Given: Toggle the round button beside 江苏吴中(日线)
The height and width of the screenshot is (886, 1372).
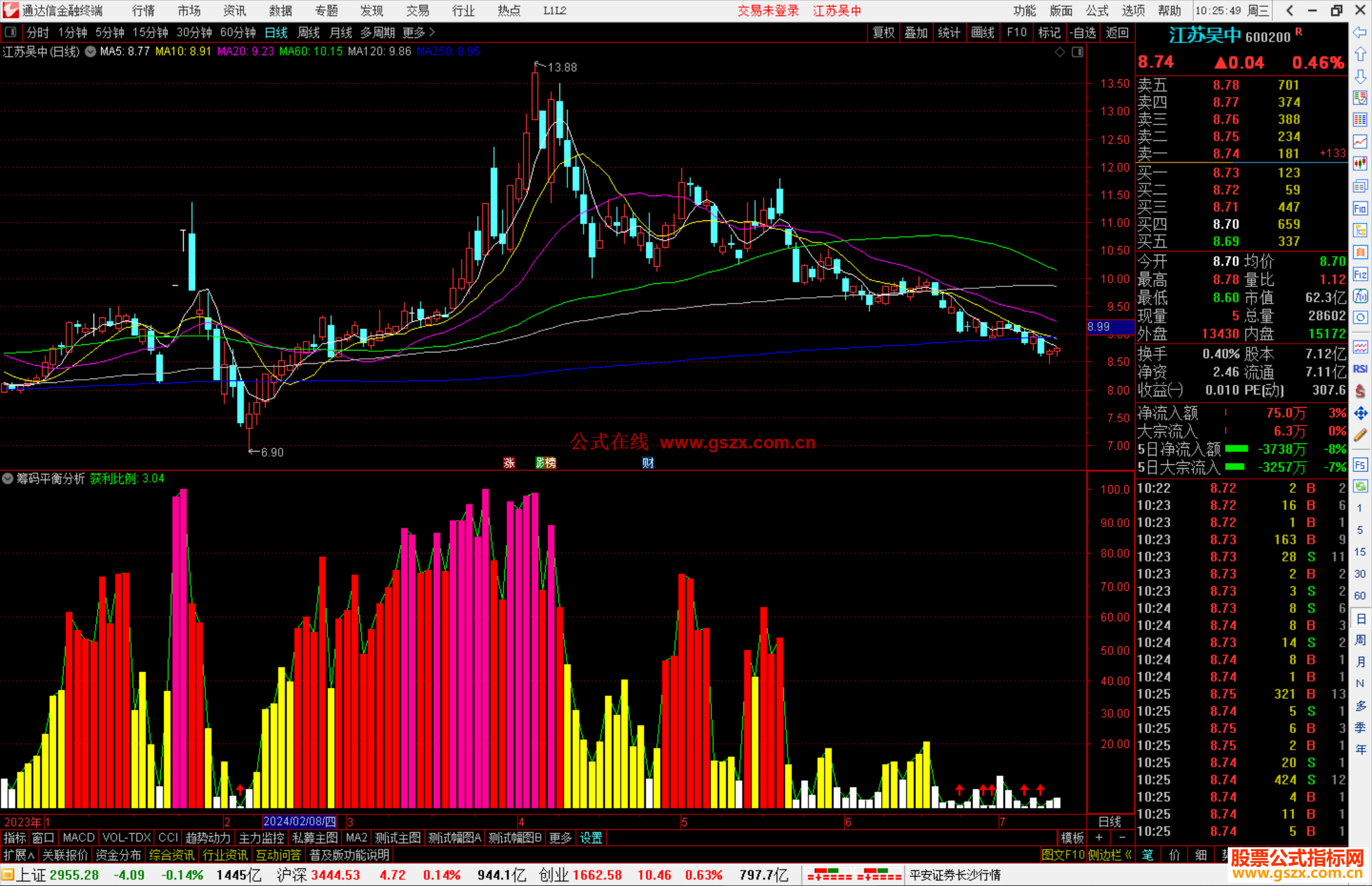Looking at the screenshot, I should [x=91, y=51].
